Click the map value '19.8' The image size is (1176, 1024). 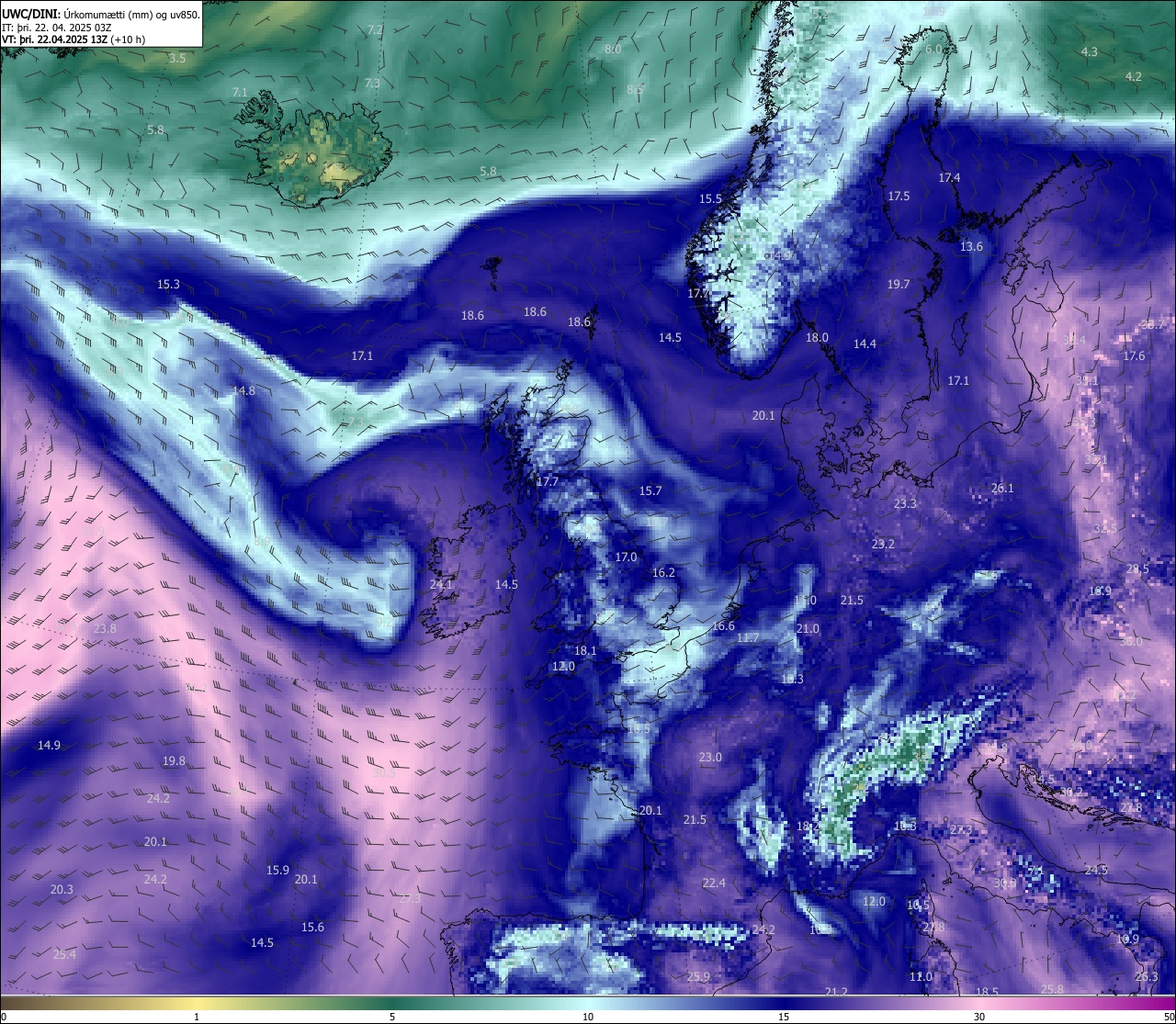pos(174,760)
